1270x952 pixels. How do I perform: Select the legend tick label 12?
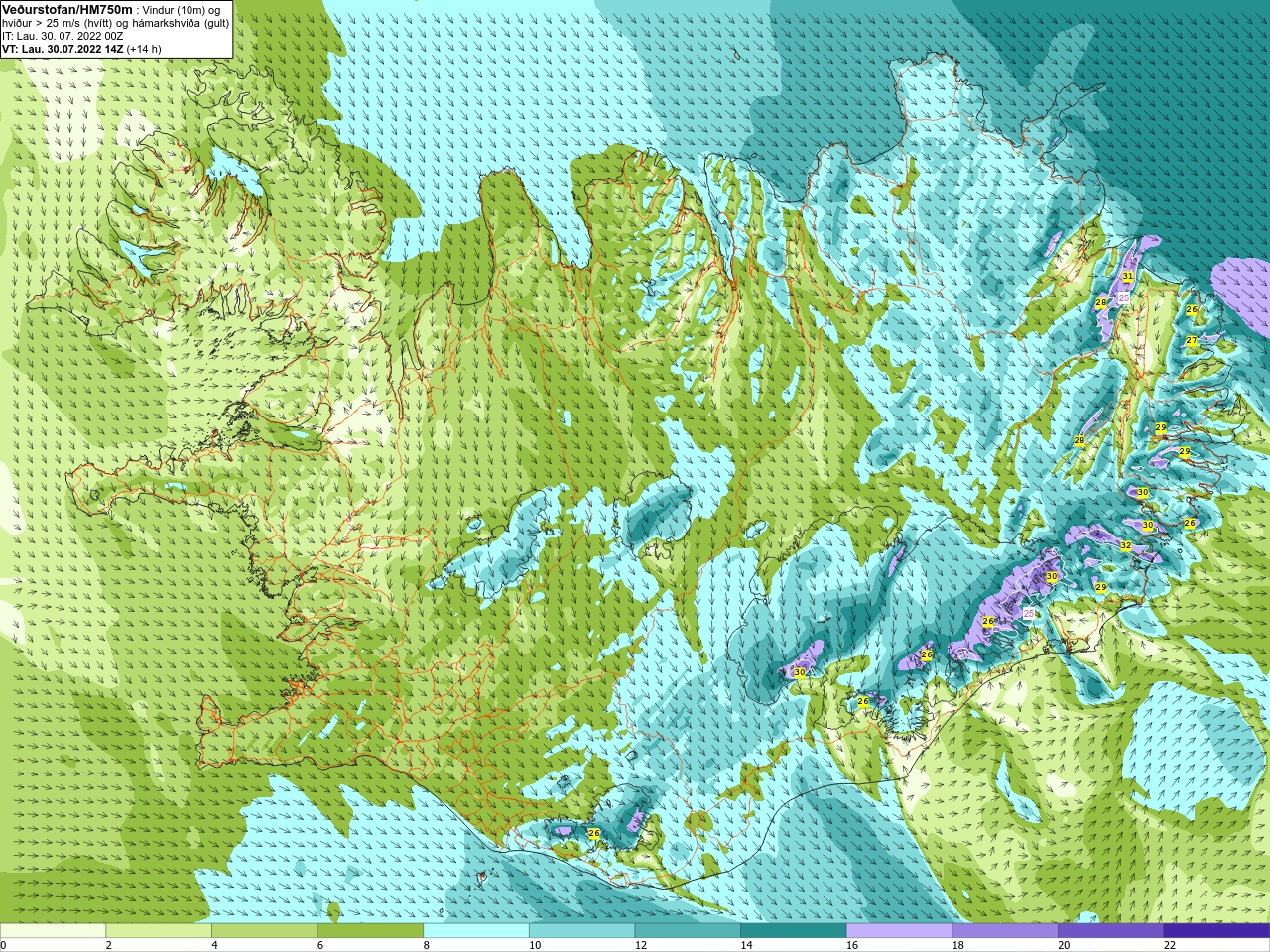point(640,945)
